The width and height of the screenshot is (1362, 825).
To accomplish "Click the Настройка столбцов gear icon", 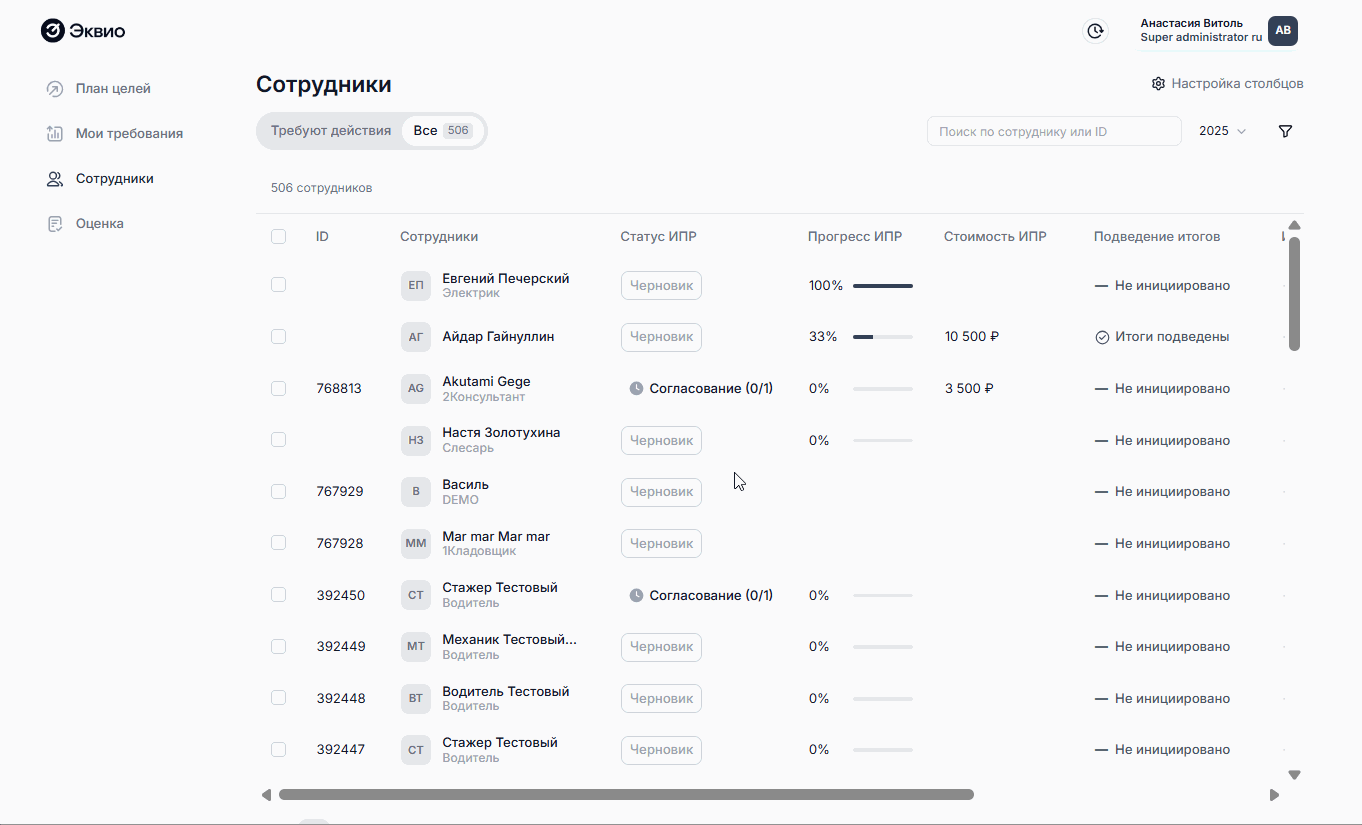I will 1158,84.
